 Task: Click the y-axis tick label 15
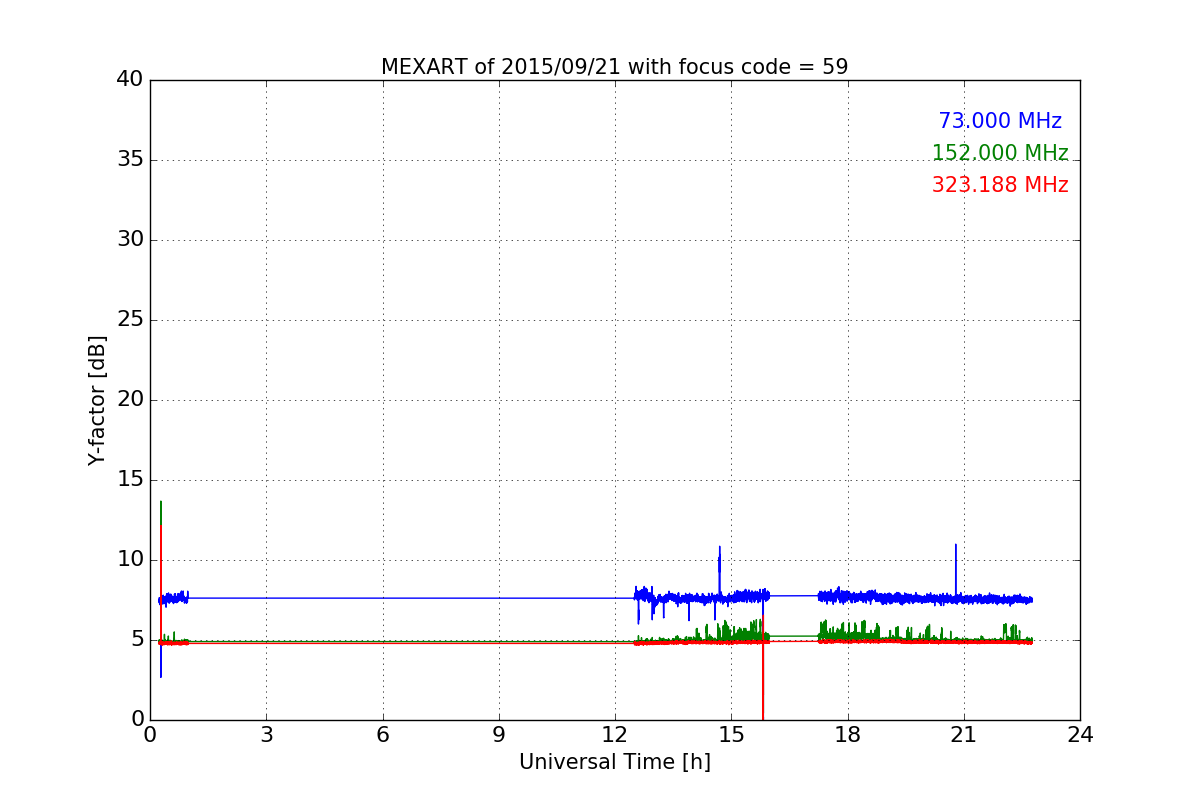(130, 480)
